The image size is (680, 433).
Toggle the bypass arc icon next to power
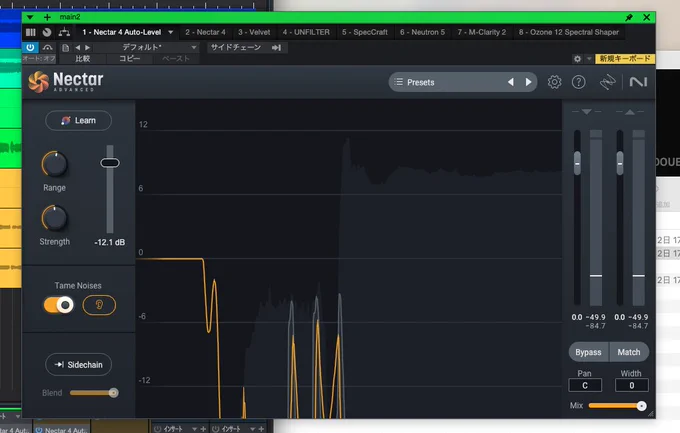pos(48,47)
